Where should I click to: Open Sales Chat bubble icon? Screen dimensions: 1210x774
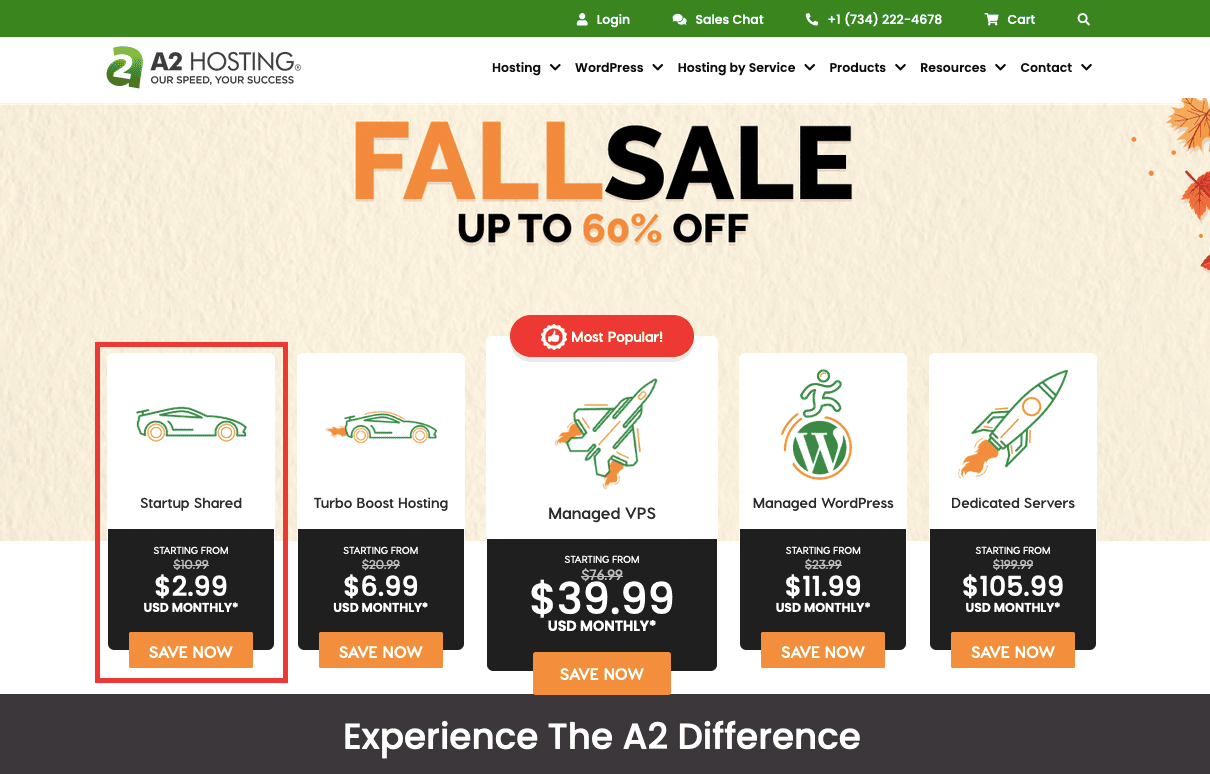(680, 19)
